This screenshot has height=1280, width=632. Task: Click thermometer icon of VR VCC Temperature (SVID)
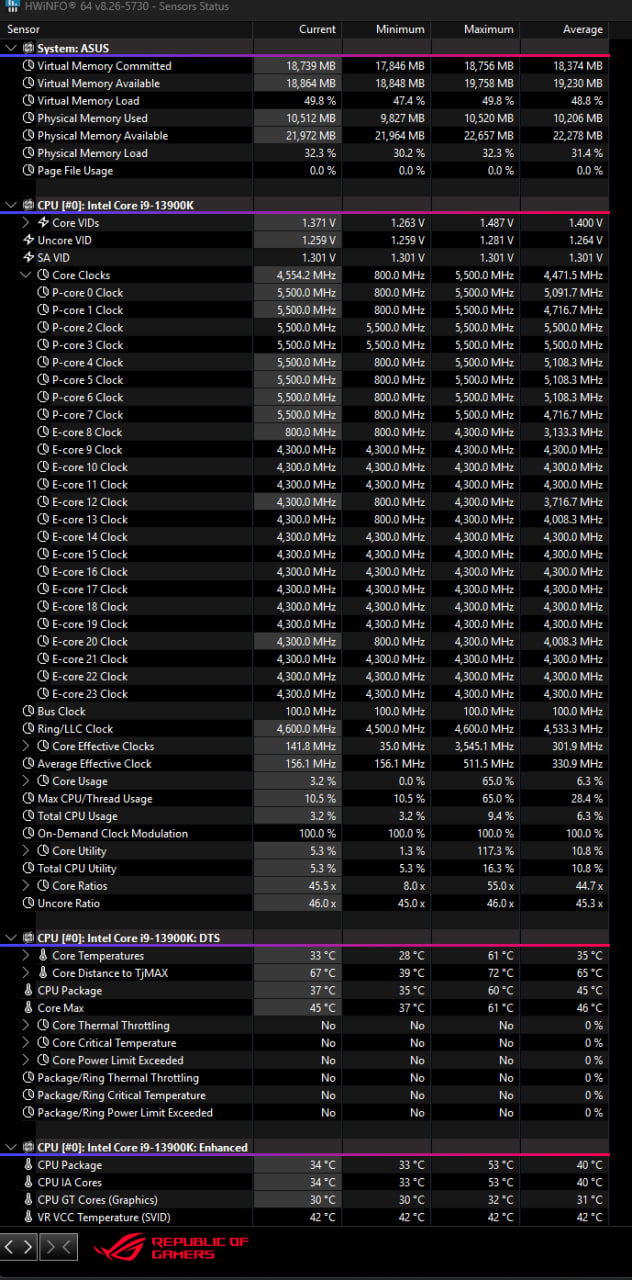(28, 1217)
